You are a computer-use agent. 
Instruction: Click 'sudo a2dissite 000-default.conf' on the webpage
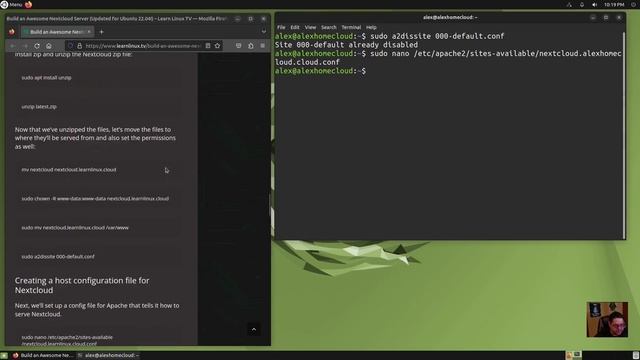[x=58, y=256]
